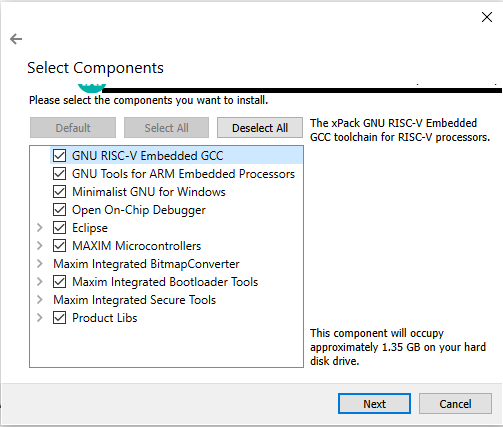Uncheck Maxim Integrated Bootloader Tools

(x=59, y=282)
